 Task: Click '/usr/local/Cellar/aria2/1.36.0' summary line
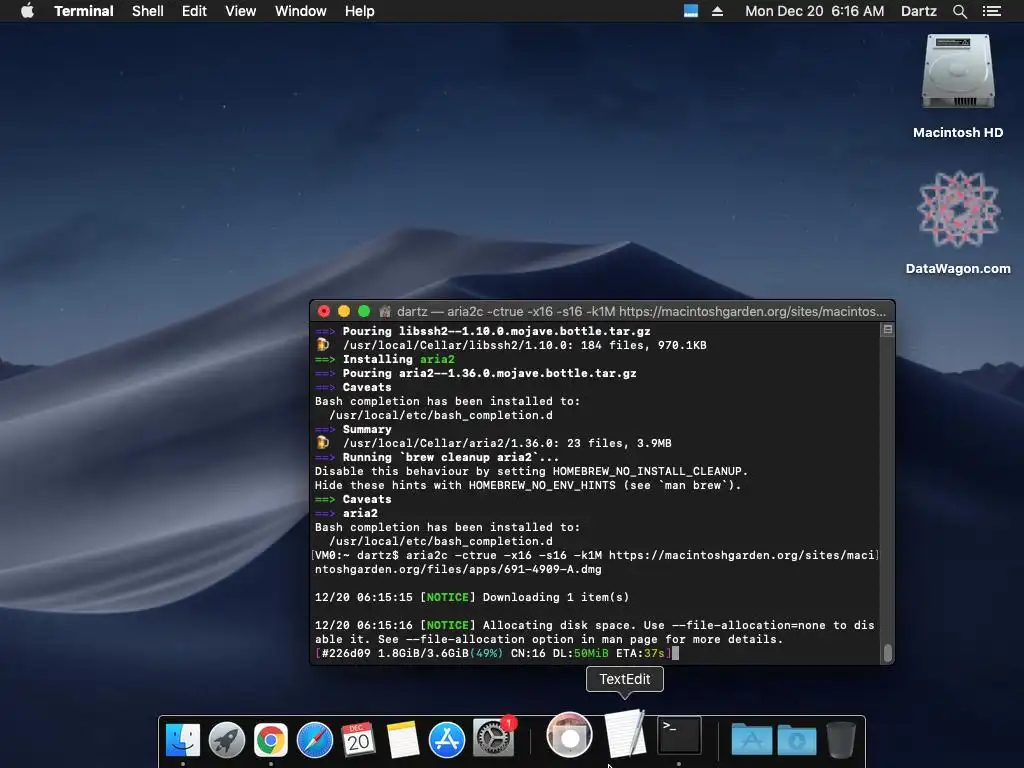pos(494,443)
